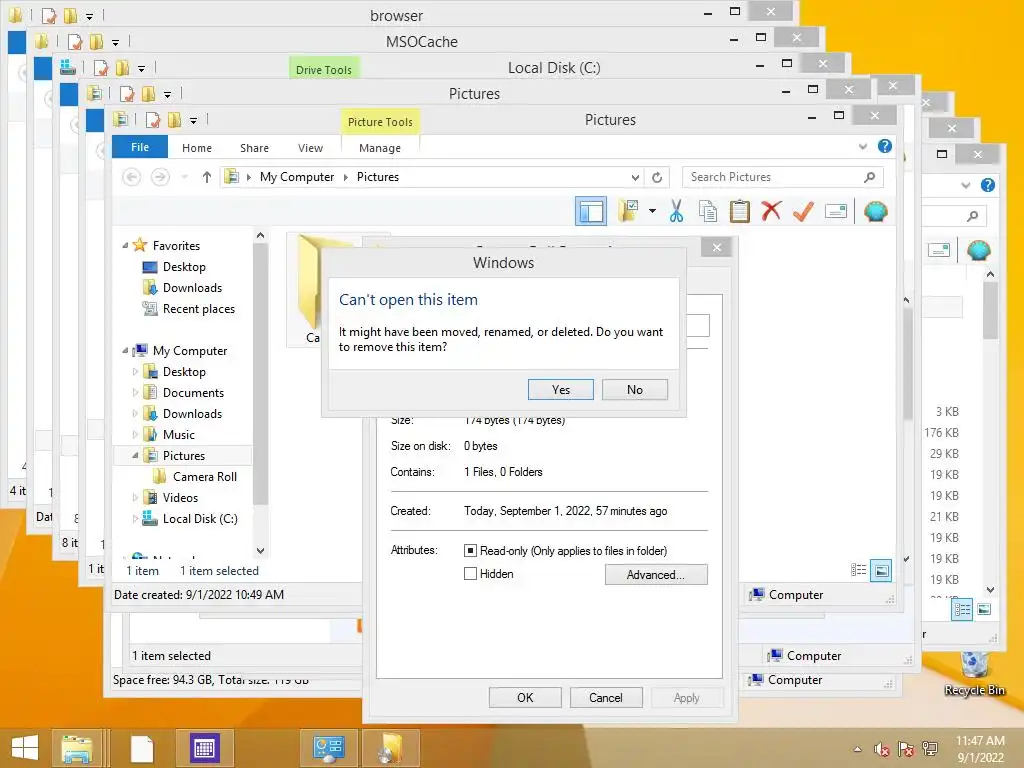Click the Cut scissors icon
Image resolution: width=1024 pixels, height=768 pixels.
(677, 212)
